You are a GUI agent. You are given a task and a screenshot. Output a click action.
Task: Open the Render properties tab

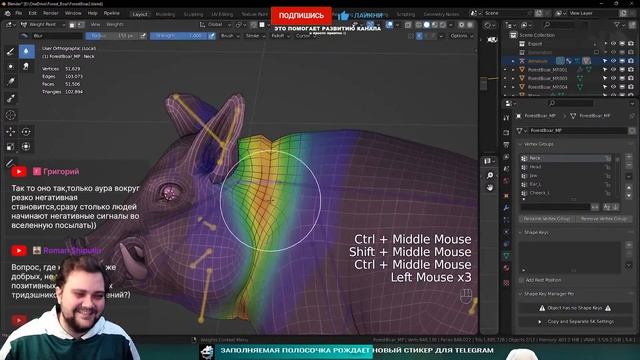click(x=507, y=133)
